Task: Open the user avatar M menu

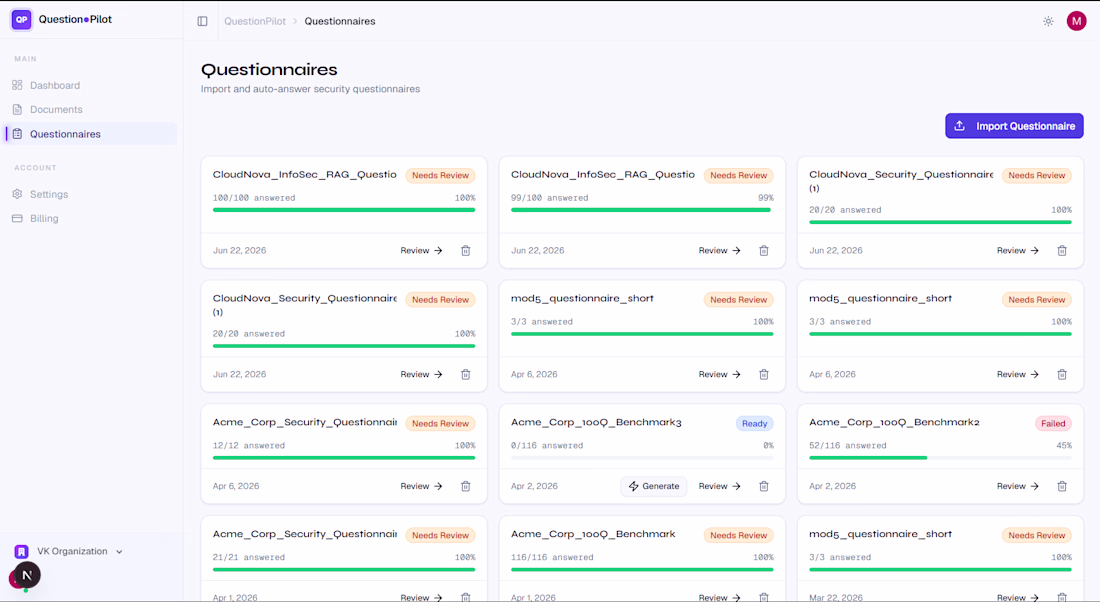Action: pos(1076,21)
